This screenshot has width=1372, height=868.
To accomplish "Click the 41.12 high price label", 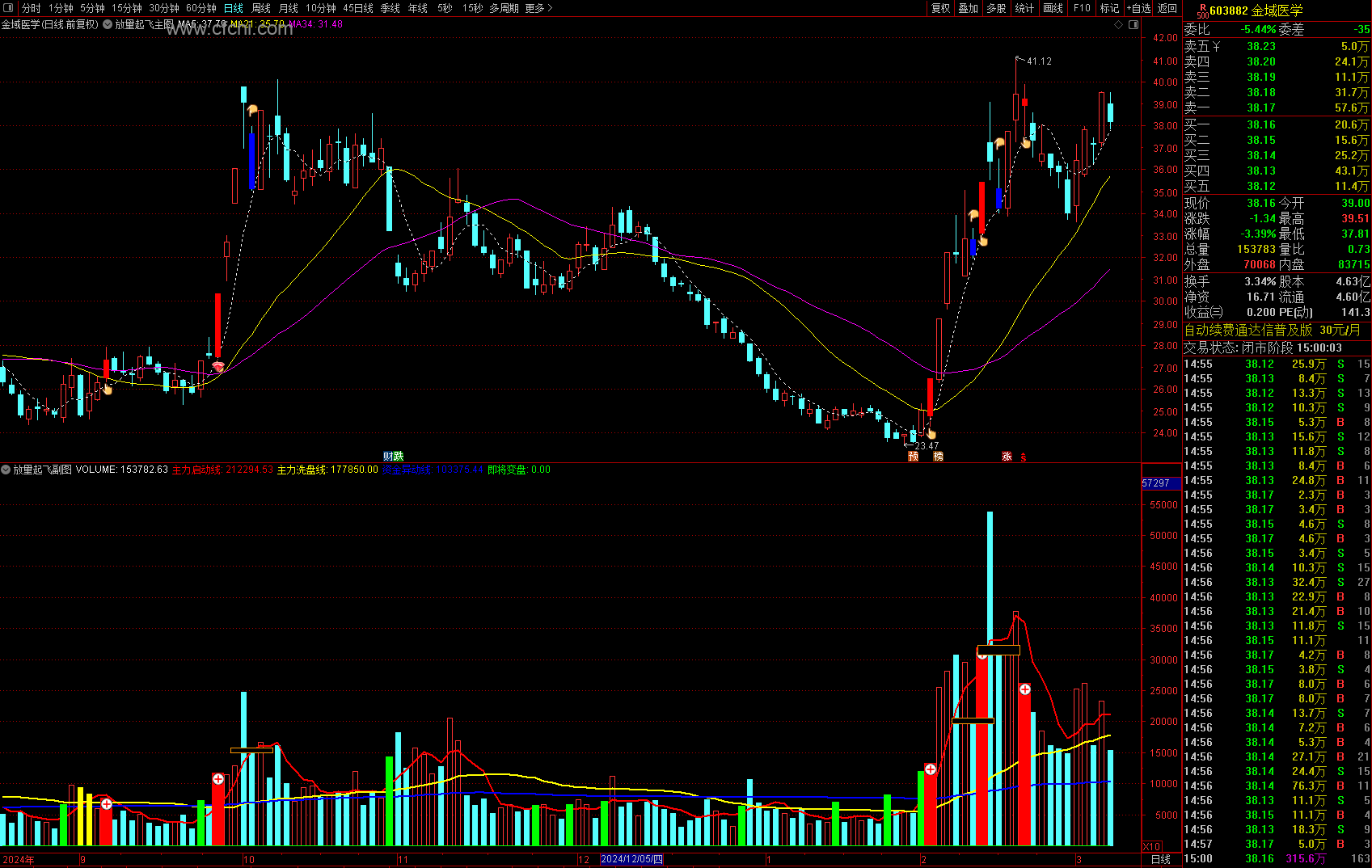I will click(1039, 61).
